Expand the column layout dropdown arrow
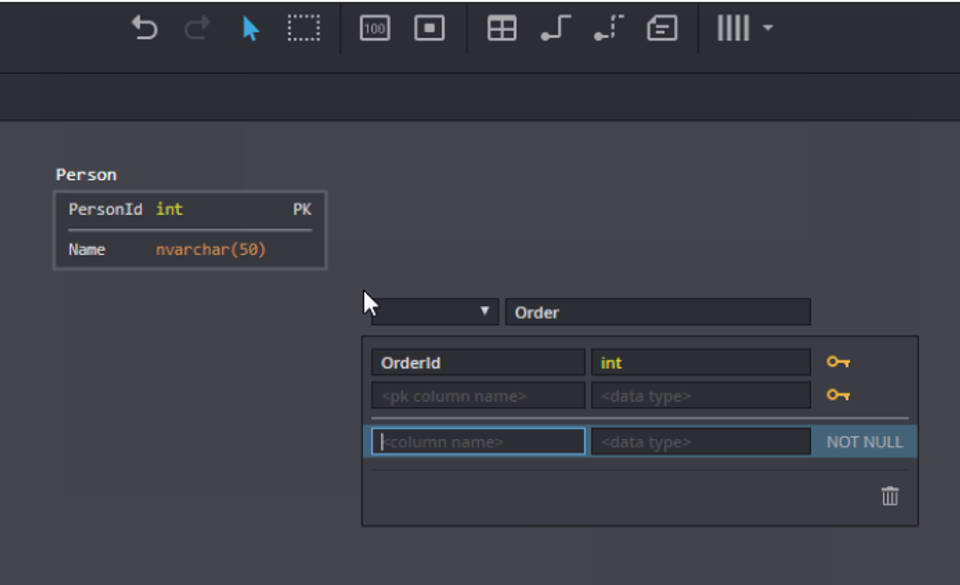The width and height of the screenshot is (960, 585). pyautogui.click(x=768, y=28)
